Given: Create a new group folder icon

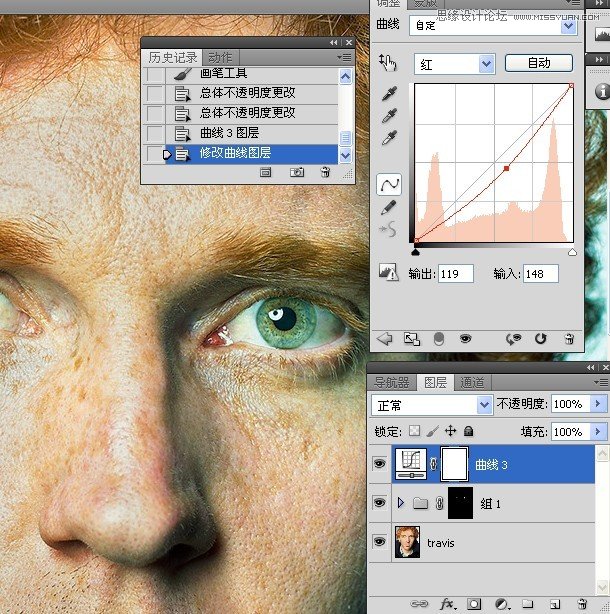Looking at the screenshot, I should coord(527,604).
